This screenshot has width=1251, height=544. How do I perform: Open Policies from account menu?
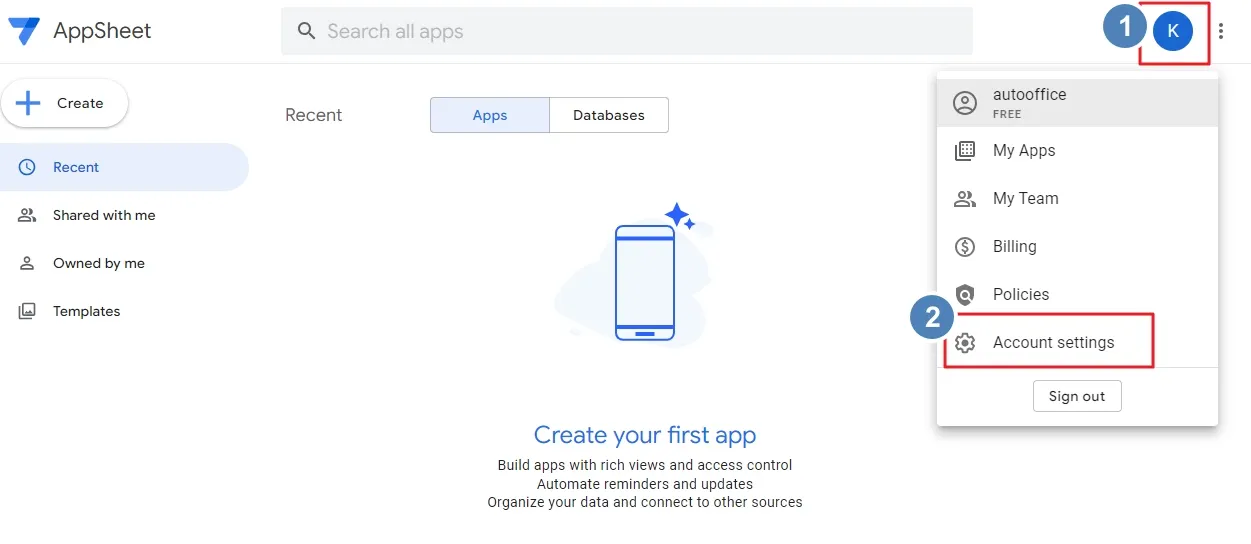coord(1077,295)
